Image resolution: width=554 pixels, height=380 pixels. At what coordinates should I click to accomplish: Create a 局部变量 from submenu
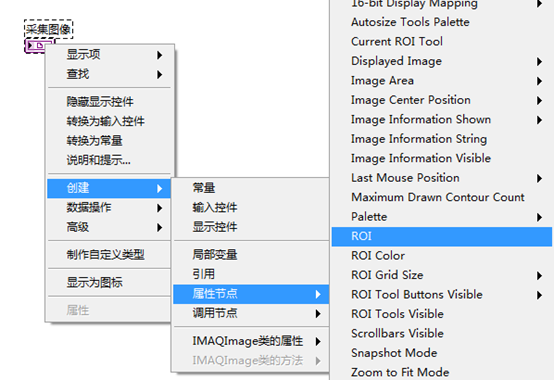[251, 255]
